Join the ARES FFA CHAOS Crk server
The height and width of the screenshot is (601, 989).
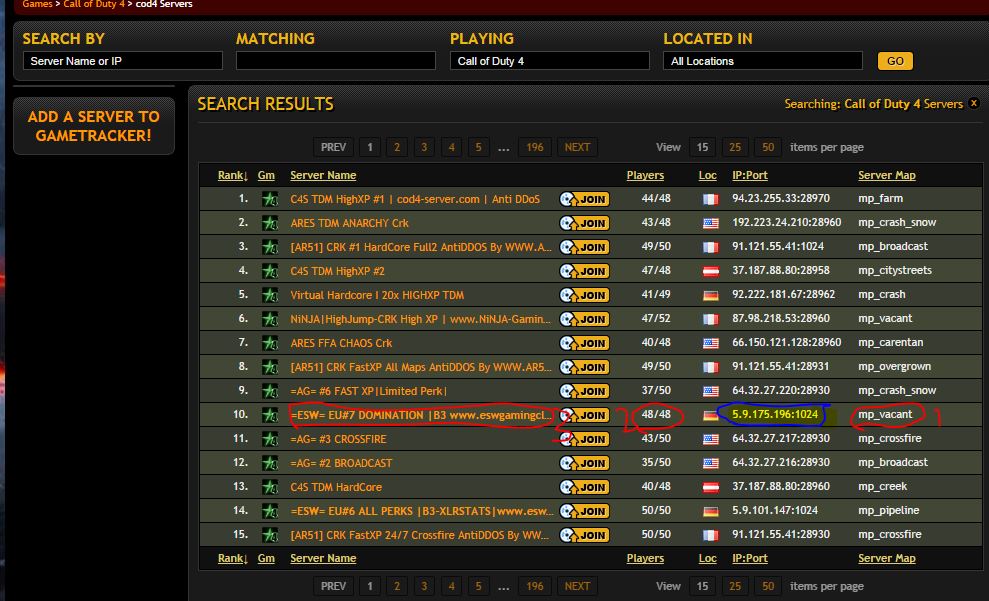pyautogui.click(x=584, y=343)
